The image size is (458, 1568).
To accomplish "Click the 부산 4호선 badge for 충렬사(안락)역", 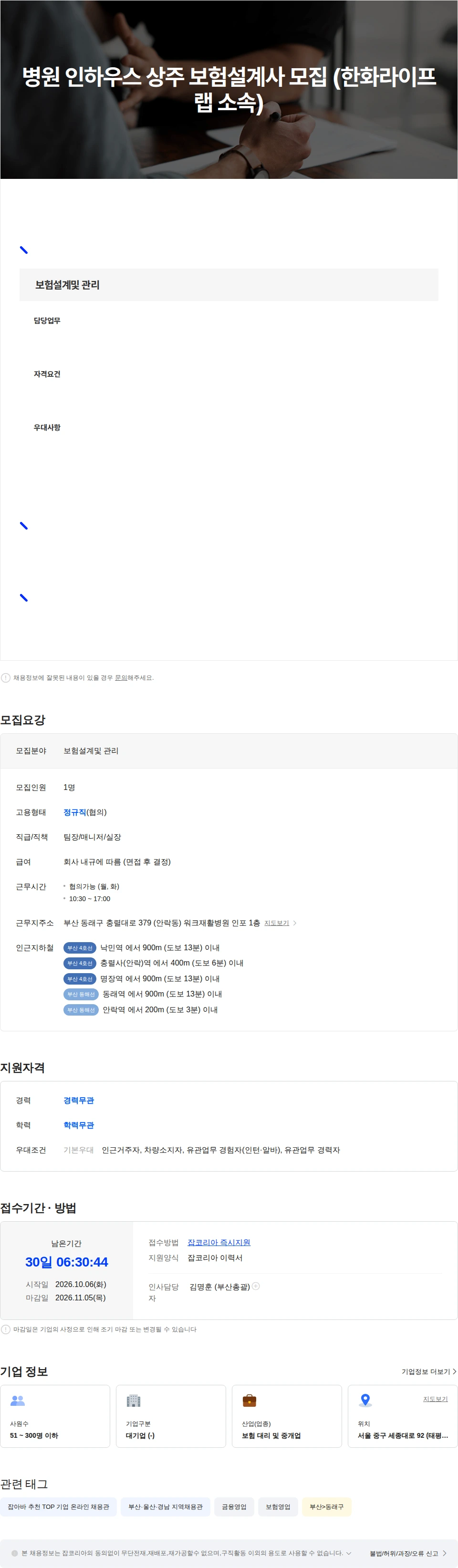I will click(80, 963).
